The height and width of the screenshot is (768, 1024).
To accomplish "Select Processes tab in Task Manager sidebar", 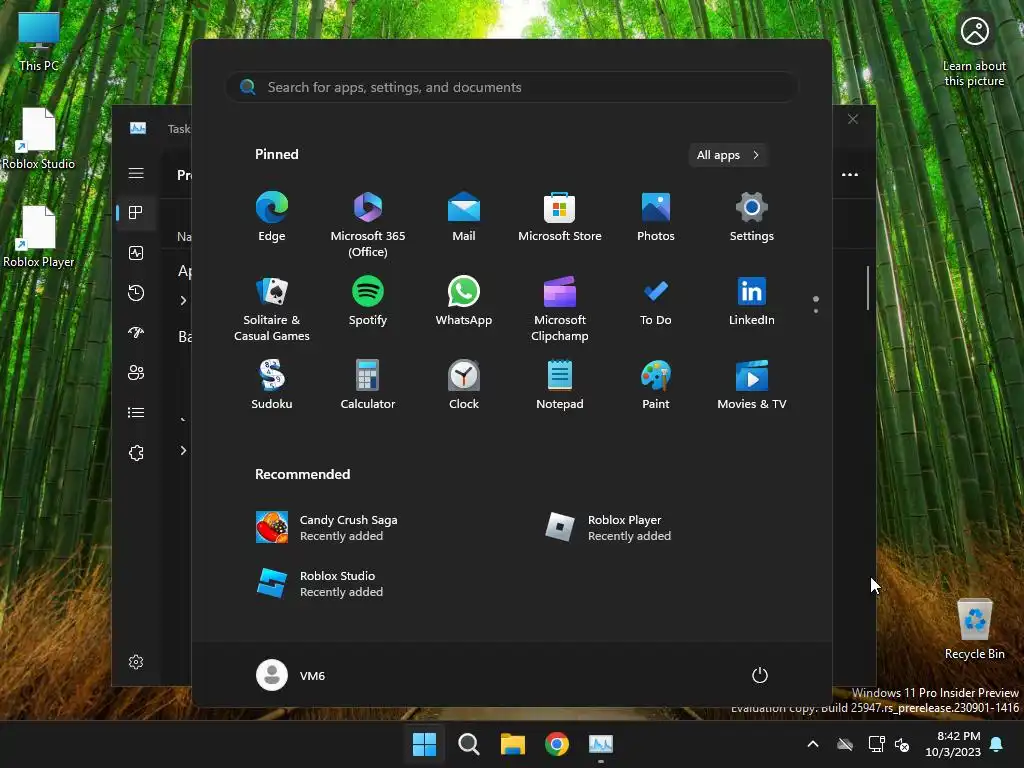I will [136, 212].
